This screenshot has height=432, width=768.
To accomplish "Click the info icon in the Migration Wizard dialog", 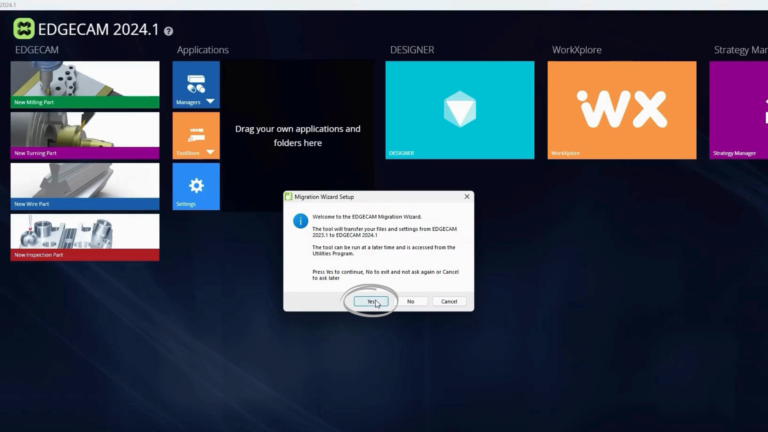I will 301,221.
